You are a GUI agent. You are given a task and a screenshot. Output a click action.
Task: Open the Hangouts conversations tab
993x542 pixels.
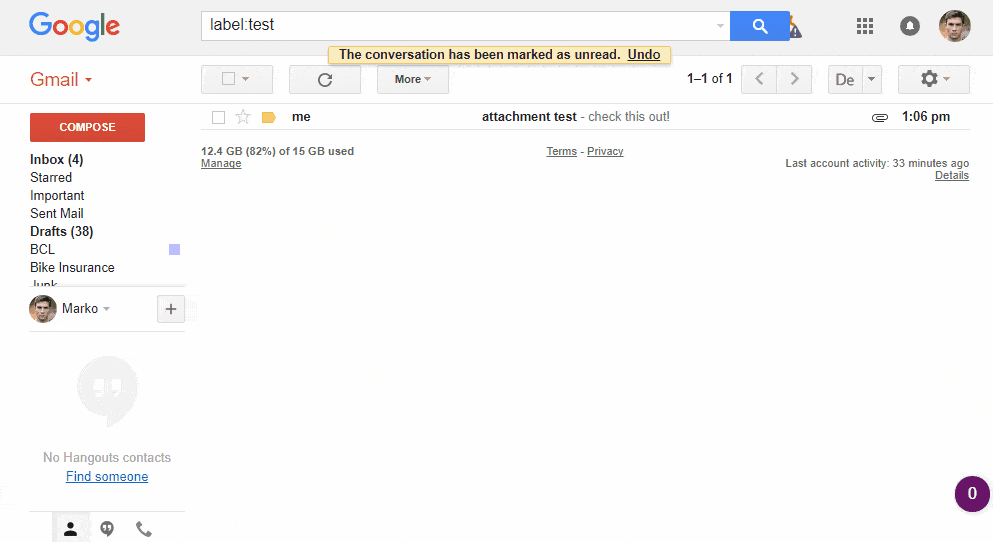click(107, 529)
